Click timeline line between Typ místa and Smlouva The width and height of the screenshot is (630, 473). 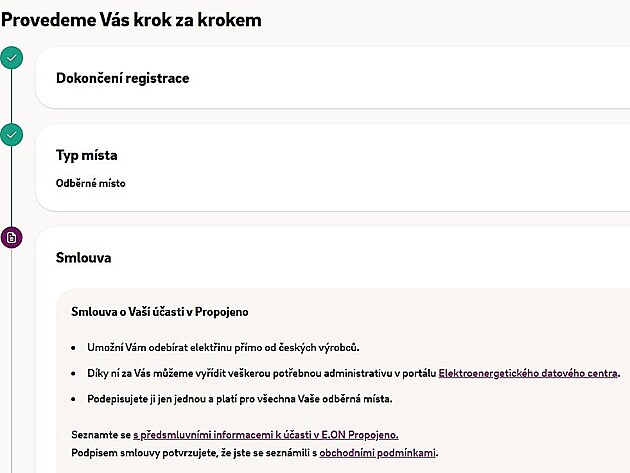pos(11,187)
